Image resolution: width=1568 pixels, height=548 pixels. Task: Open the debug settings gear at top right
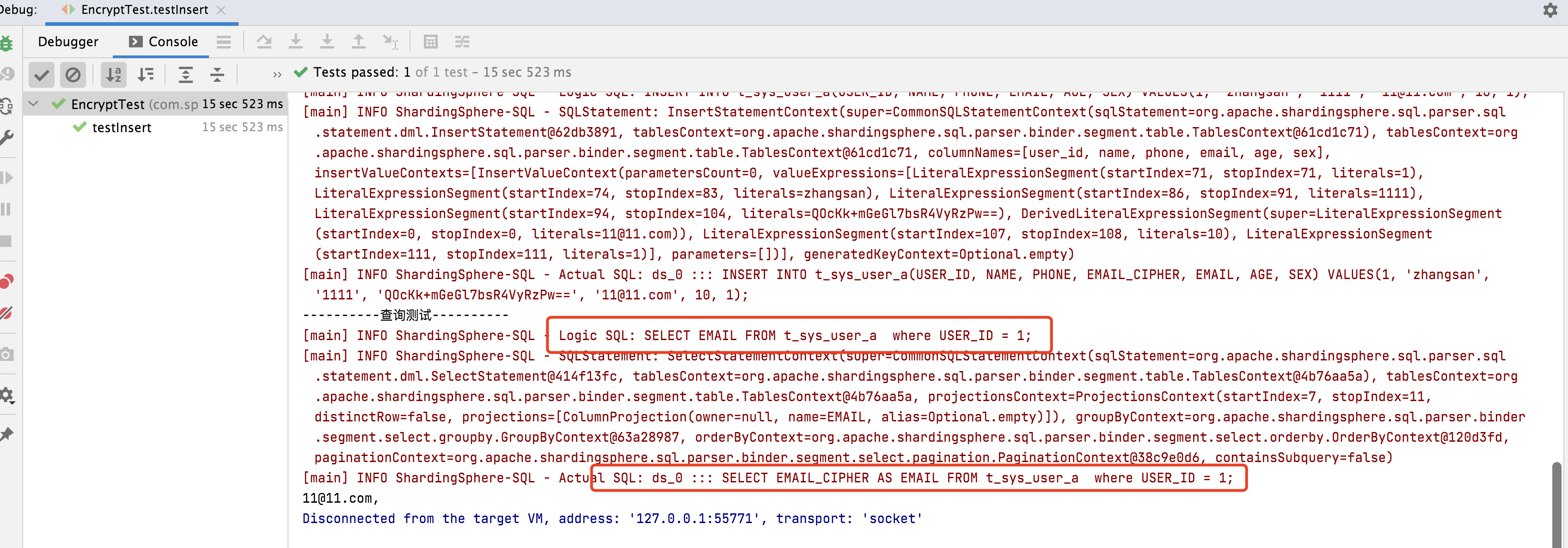pyautogui.click(x=1550, y=10)
